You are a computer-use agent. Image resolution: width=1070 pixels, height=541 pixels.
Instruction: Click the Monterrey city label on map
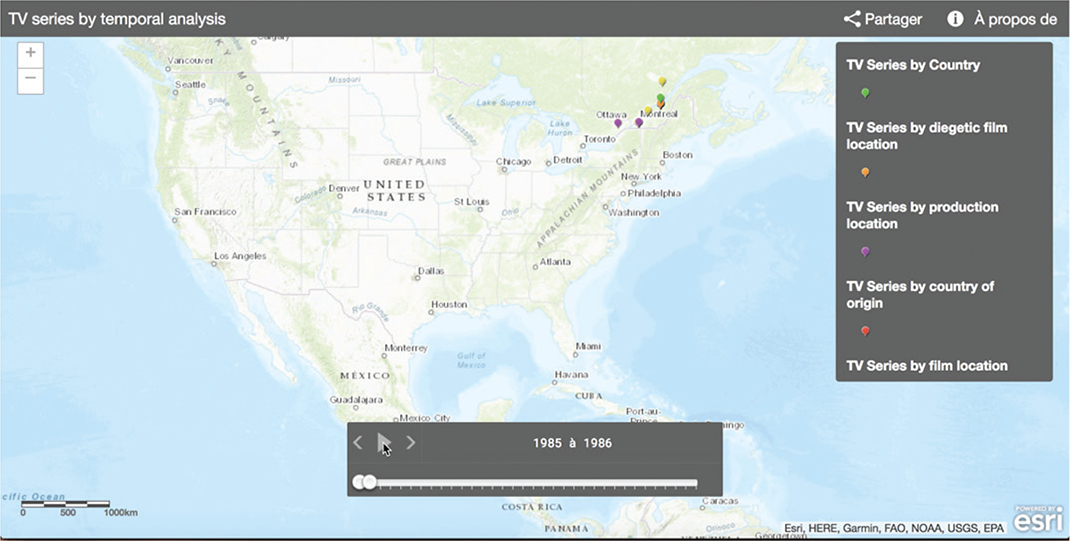[406, 348]
